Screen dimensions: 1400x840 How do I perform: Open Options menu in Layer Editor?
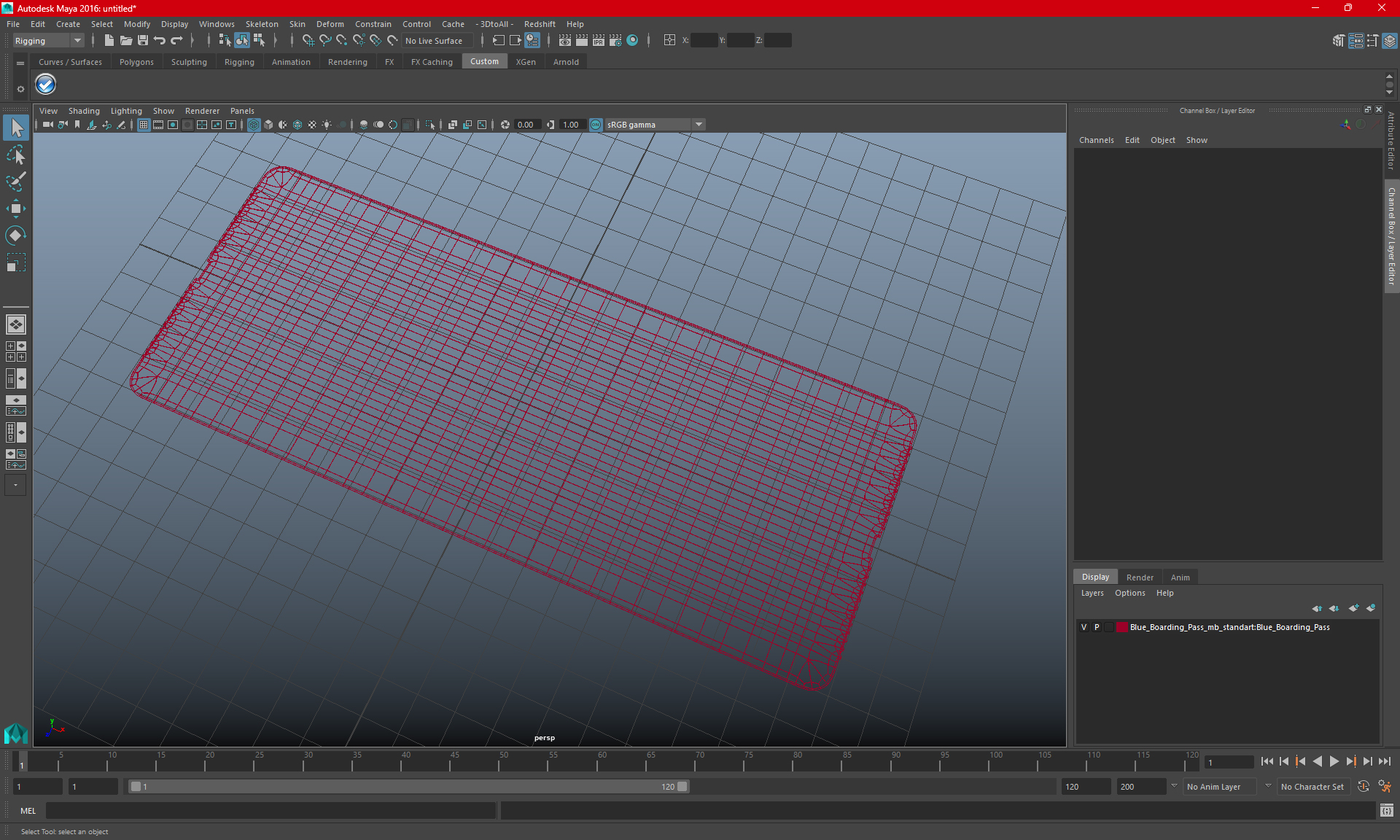pos(1129,593)
